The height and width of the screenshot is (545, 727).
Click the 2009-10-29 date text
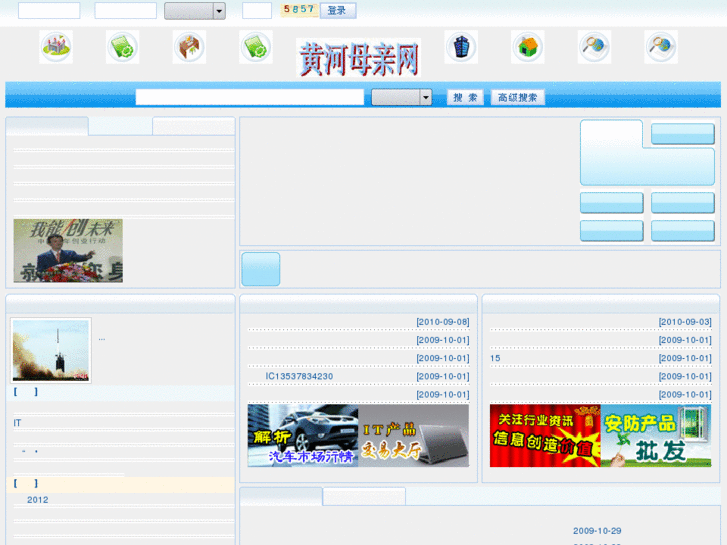[x=597, y=531]
